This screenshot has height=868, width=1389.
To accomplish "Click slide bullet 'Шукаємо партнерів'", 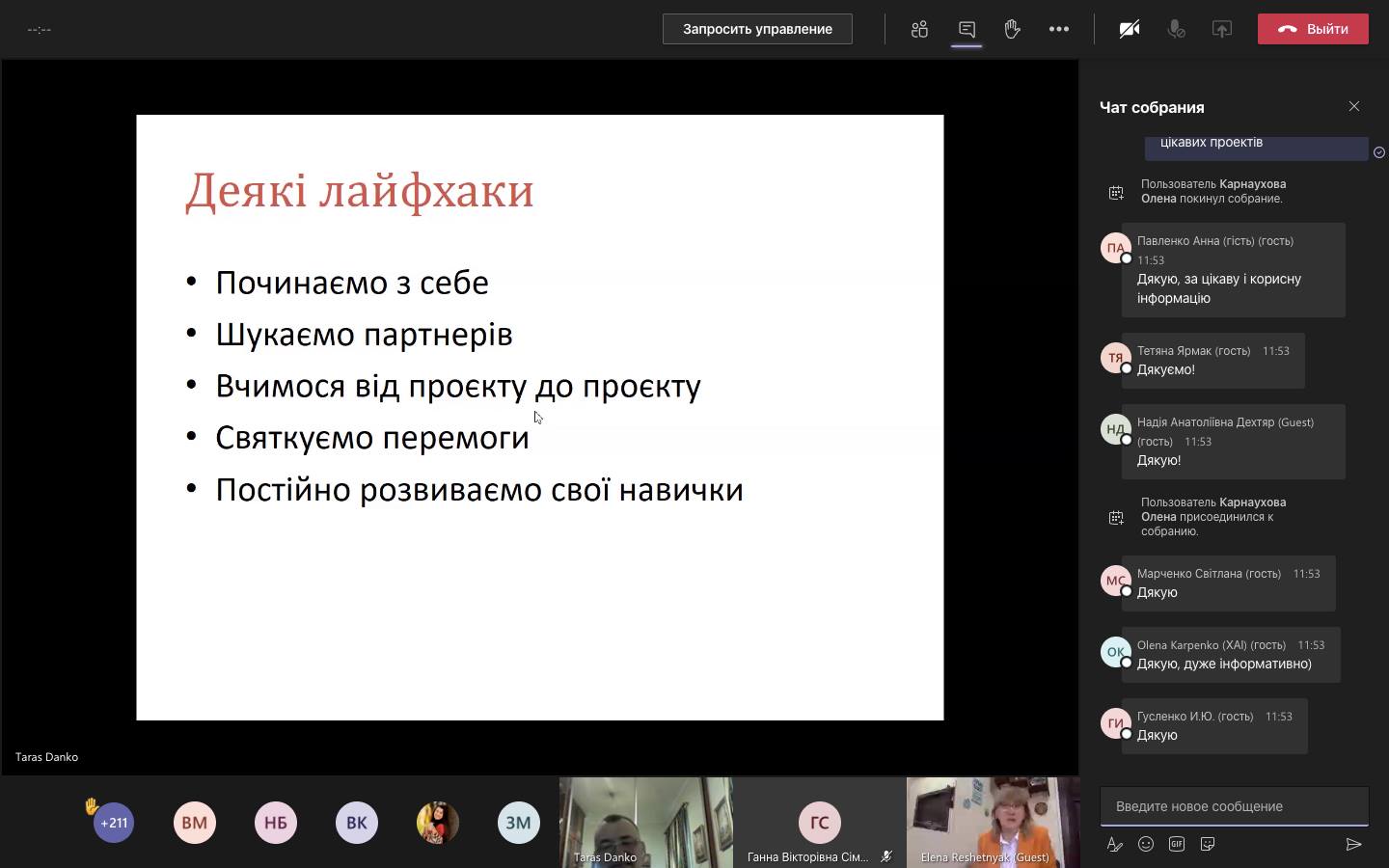I will [364, 335].
